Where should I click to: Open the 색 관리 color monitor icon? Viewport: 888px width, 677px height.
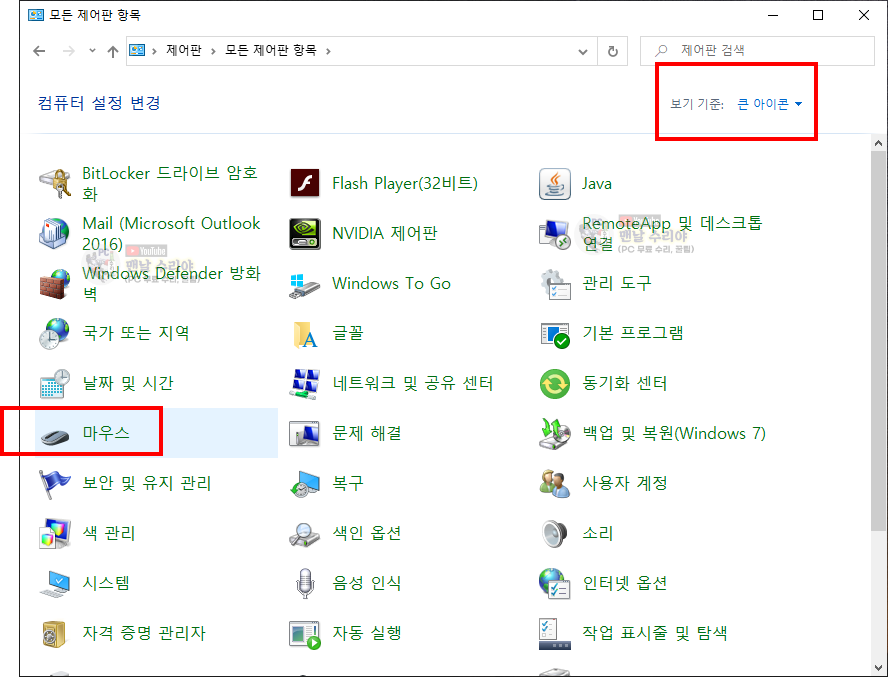click(55, 533)
